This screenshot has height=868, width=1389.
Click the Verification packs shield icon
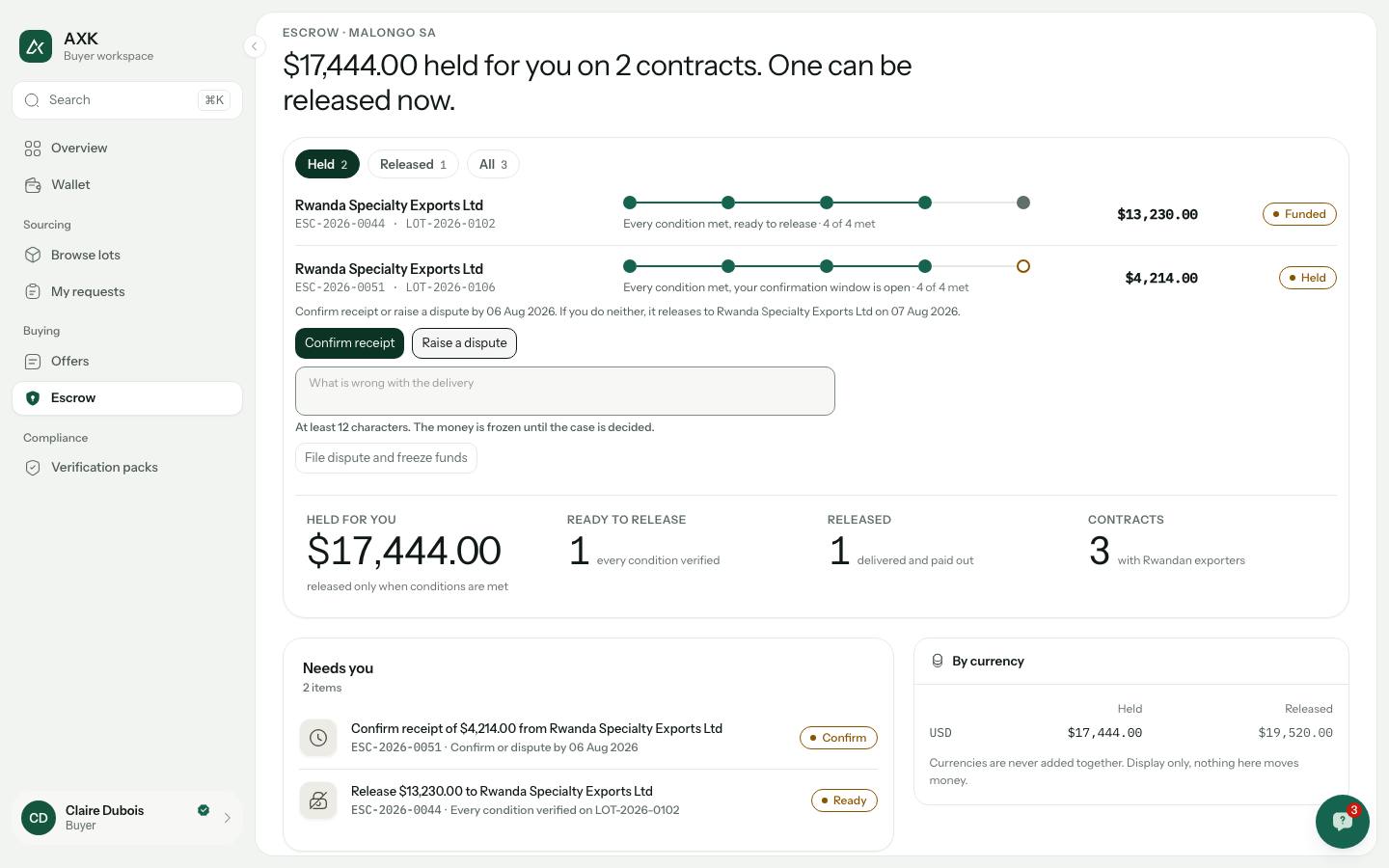(x=33, y=468)
